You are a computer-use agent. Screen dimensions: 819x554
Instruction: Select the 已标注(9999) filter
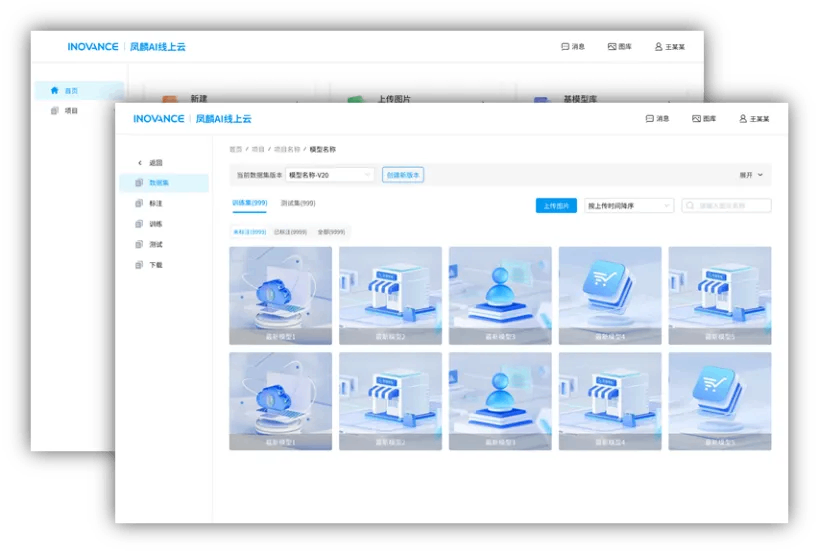[290, 231]
